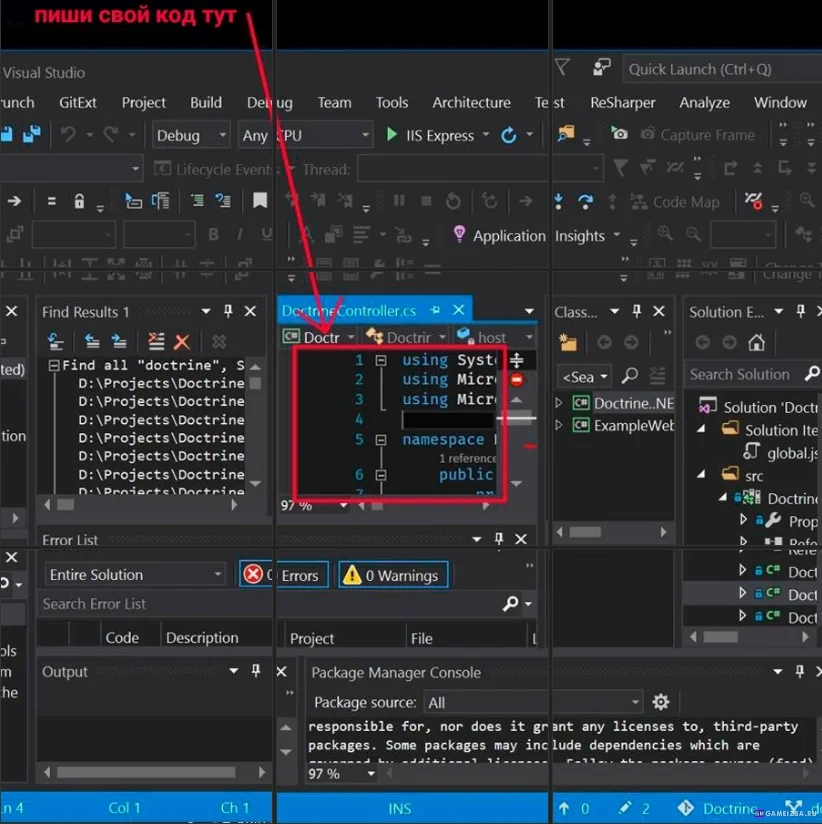Click Clear All icon in Find Results toolbar
This screenshot has width=822, height=824.
tap(156, 342)
